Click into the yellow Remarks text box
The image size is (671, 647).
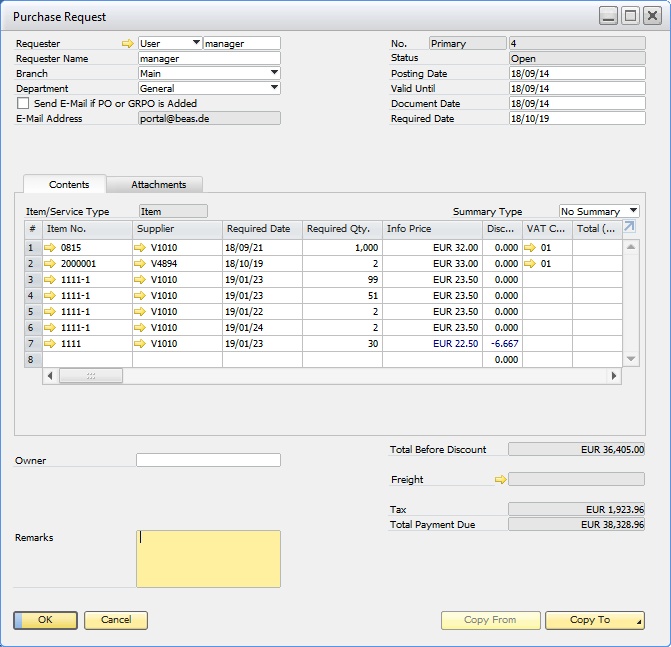(x=208, y=558)
